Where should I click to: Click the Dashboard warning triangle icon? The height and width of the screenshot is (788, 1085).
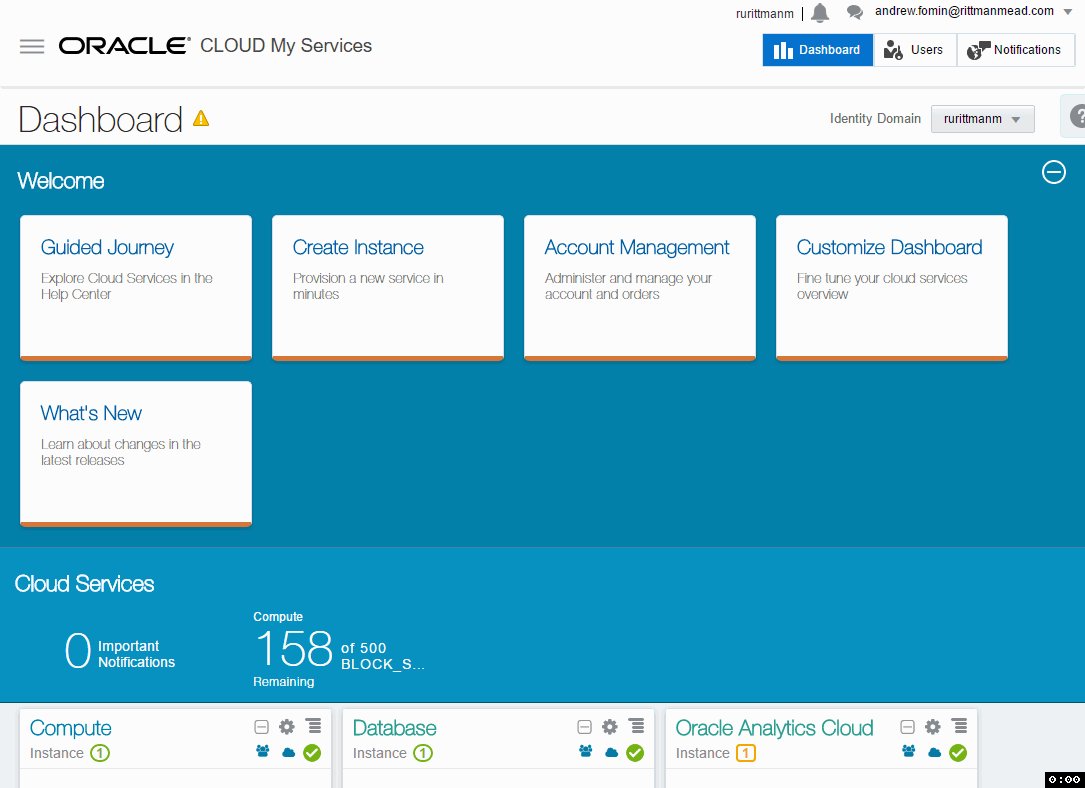coord(201,118)
